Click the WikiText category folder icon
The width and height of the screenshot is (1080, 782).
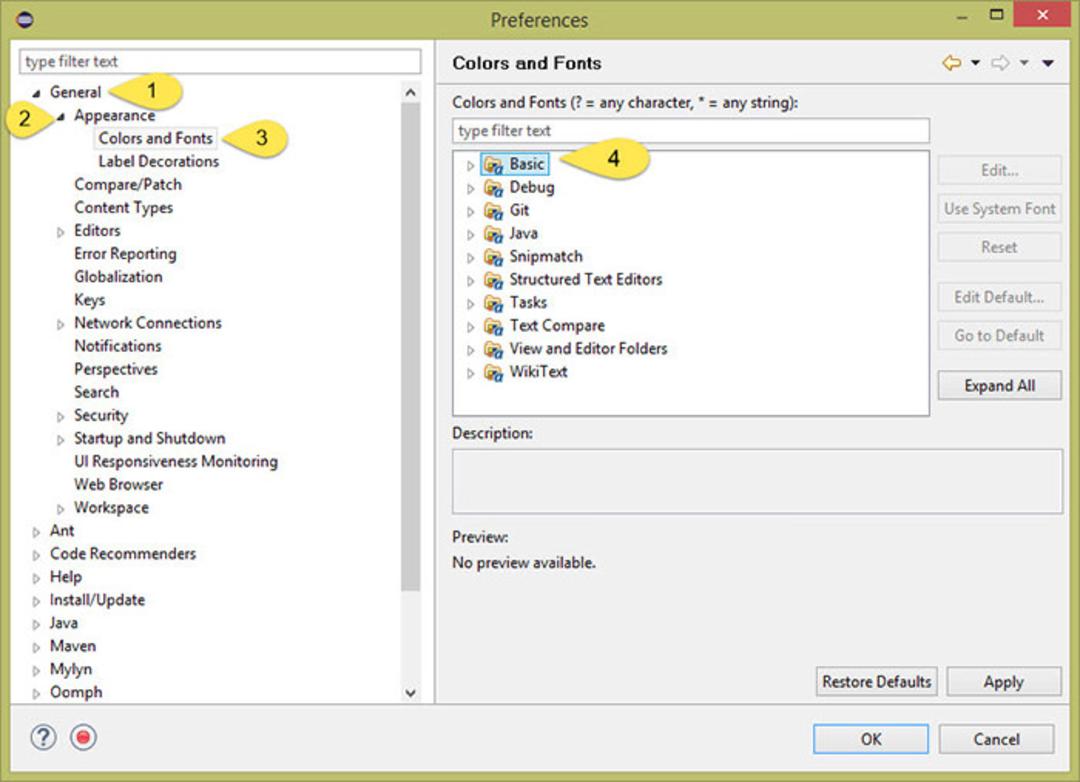(493, 373)
